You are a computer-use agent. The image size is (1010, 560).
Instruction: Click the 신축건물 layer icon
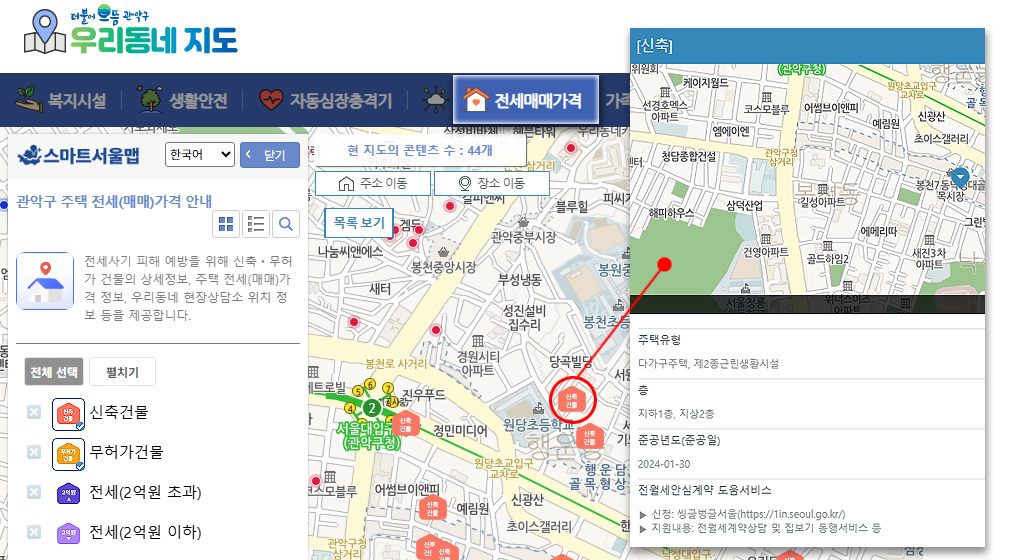pos(67,413)
